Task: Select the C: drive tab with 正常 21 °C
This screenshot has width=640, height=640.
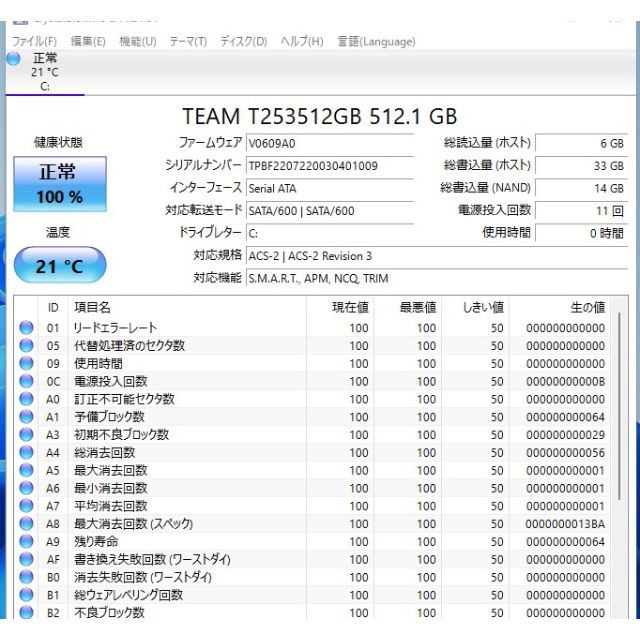Action: tap(44, 72)
